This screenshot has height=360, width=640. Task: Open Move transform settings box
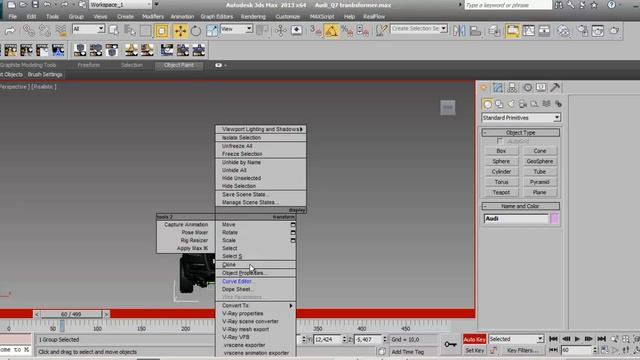293,224
